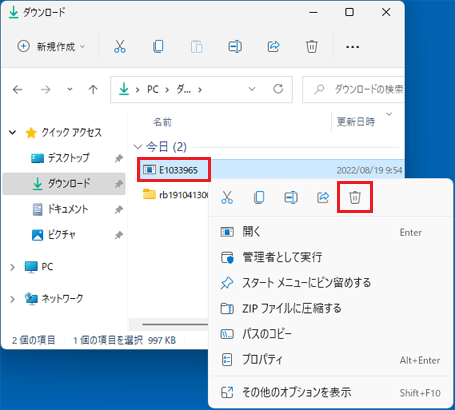Screen dimensions: 455x410
Task: Unpin デスクトップ using its pin icon
Action: pos(119,158)
